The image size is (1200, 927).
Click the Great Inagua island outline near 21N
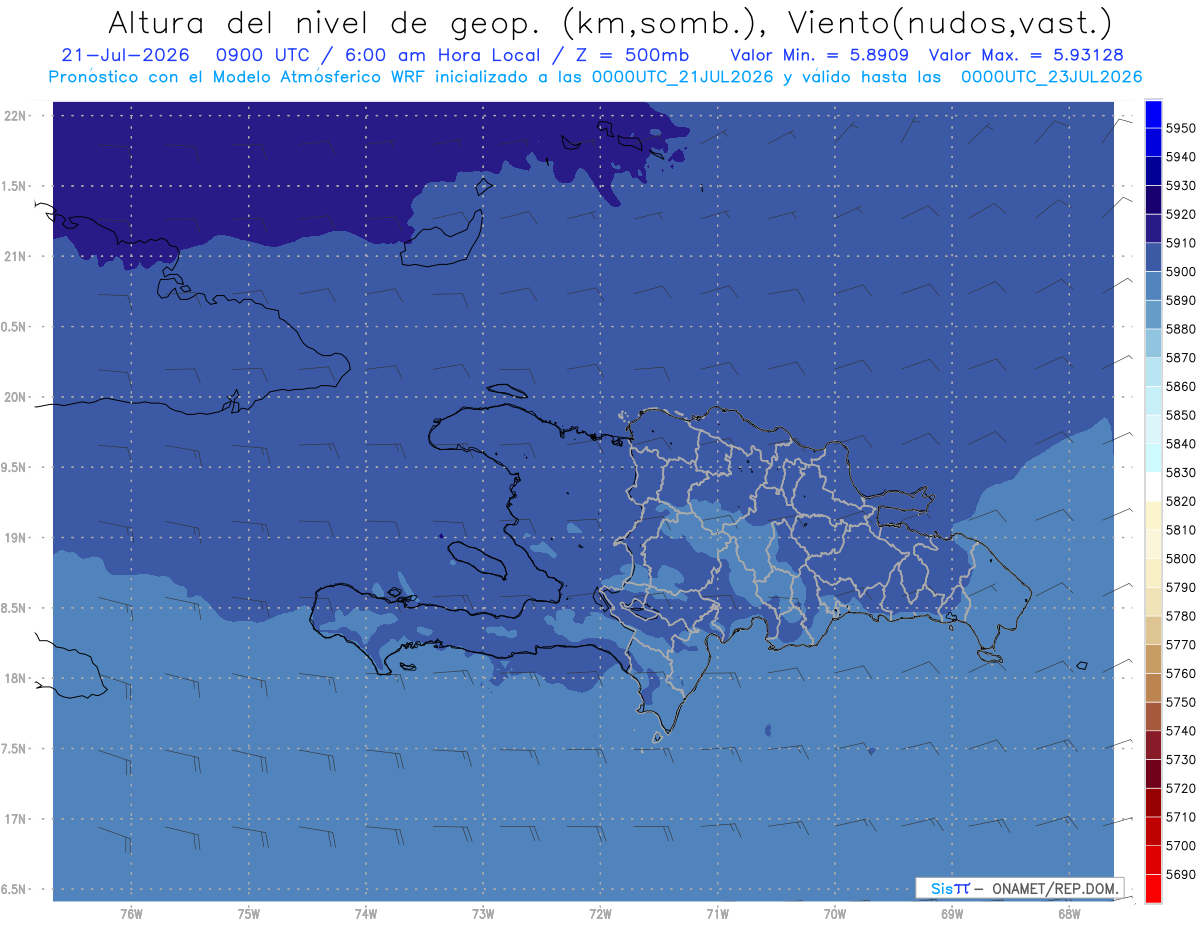[443, 239]
